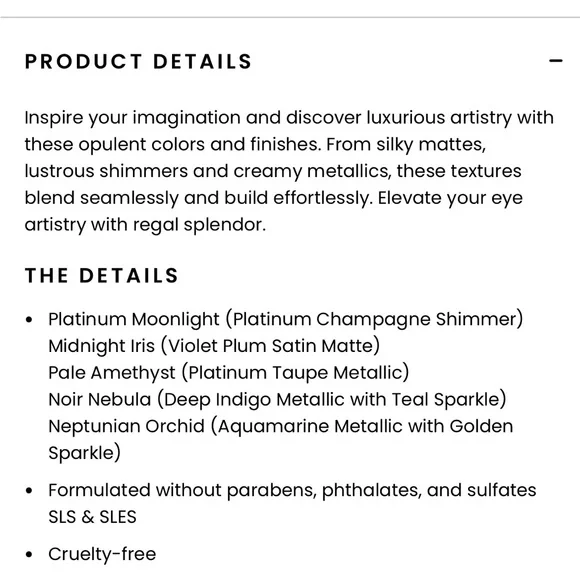Click the Platinum Moonlight shade line
580x580 pixels.
click(x=286, y=319)
